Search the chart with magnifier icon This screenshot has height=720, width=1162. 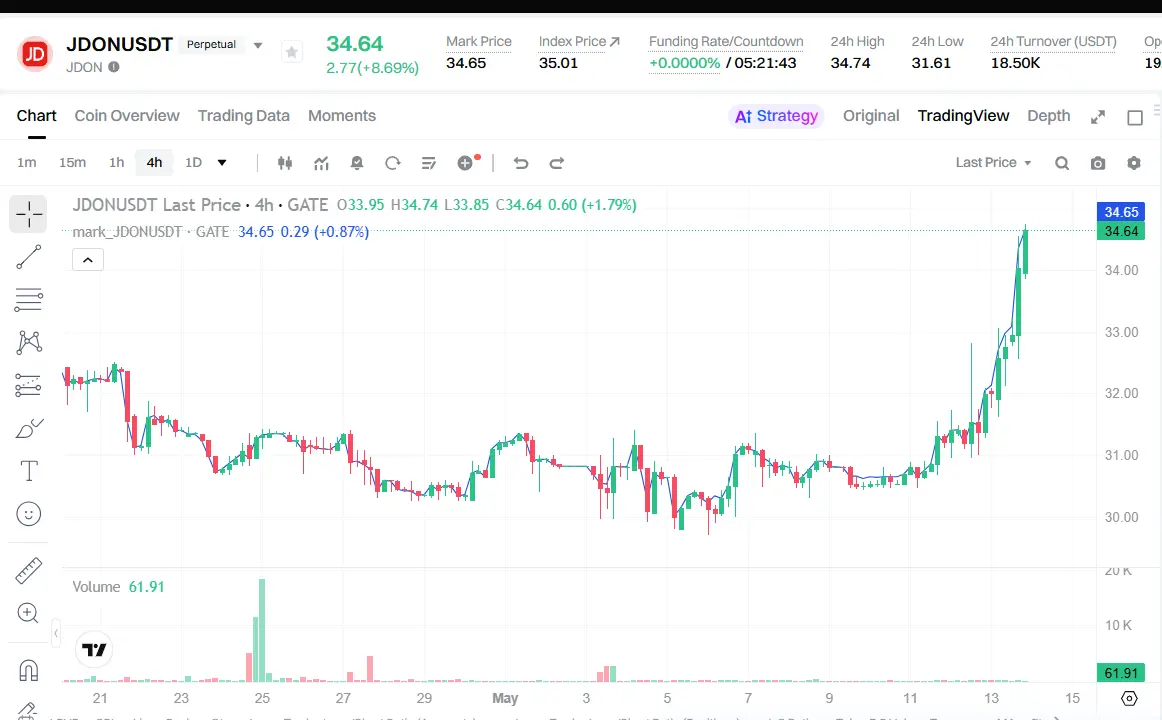coord(1062,163)
